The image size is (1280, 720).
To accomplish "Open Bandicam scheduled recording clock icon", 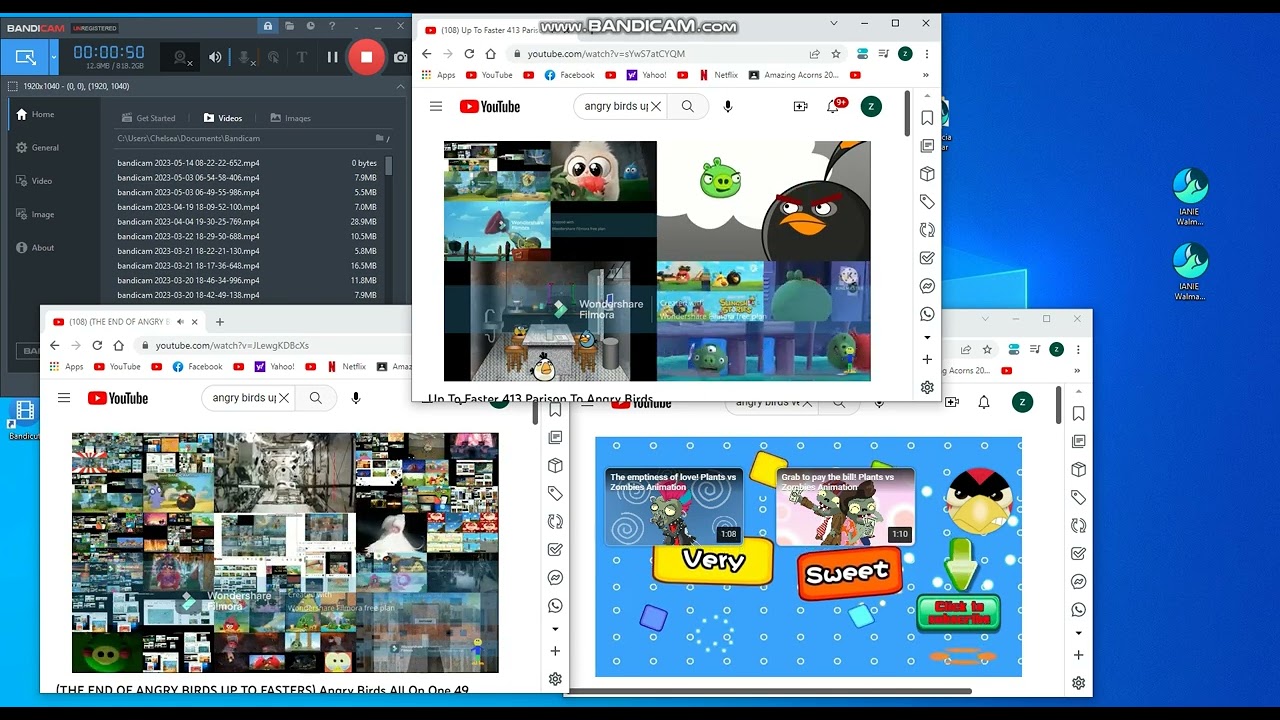I will 311,26.
